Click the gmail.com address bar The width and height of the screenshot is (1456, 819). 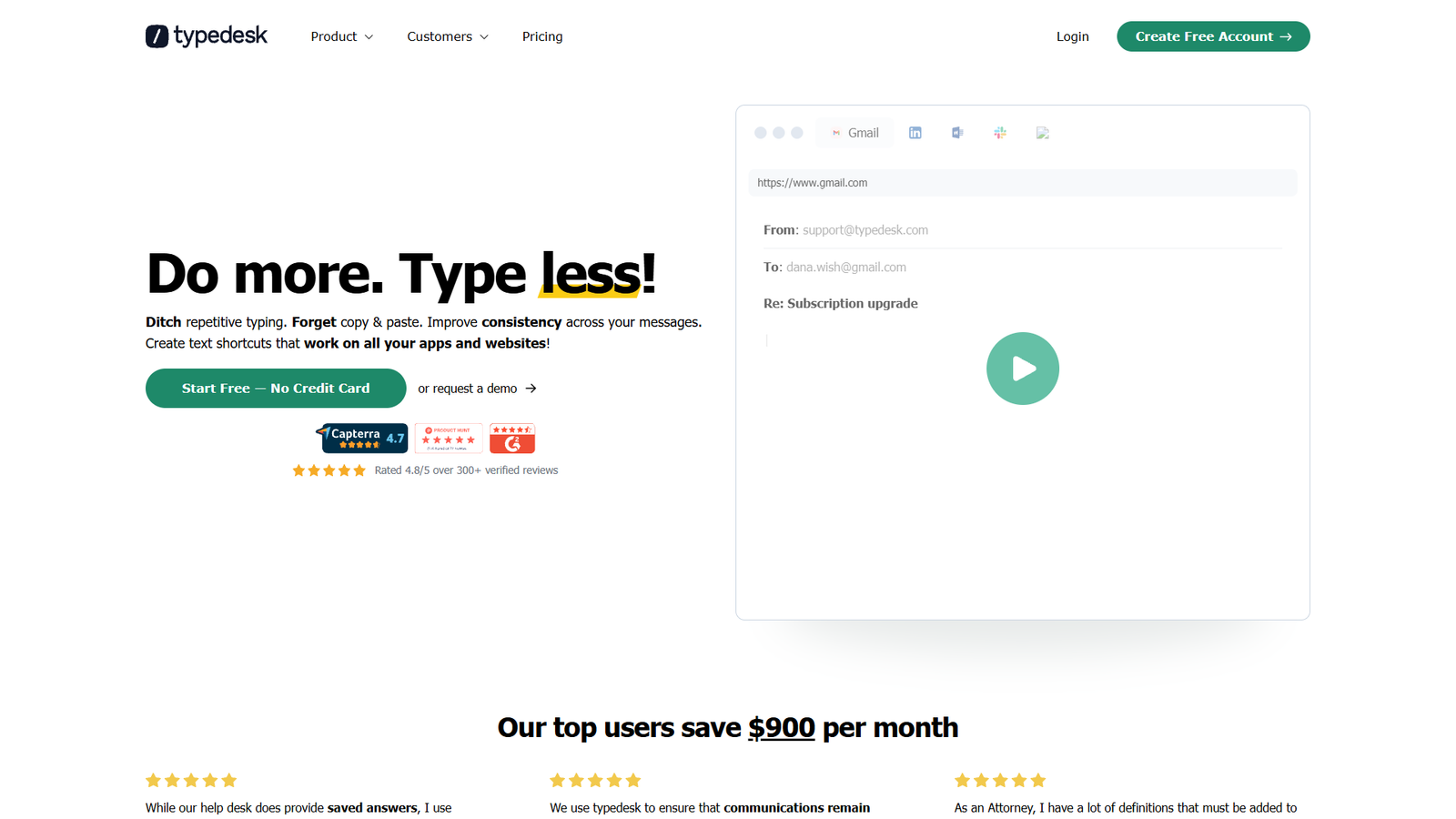coord(1022,182)
